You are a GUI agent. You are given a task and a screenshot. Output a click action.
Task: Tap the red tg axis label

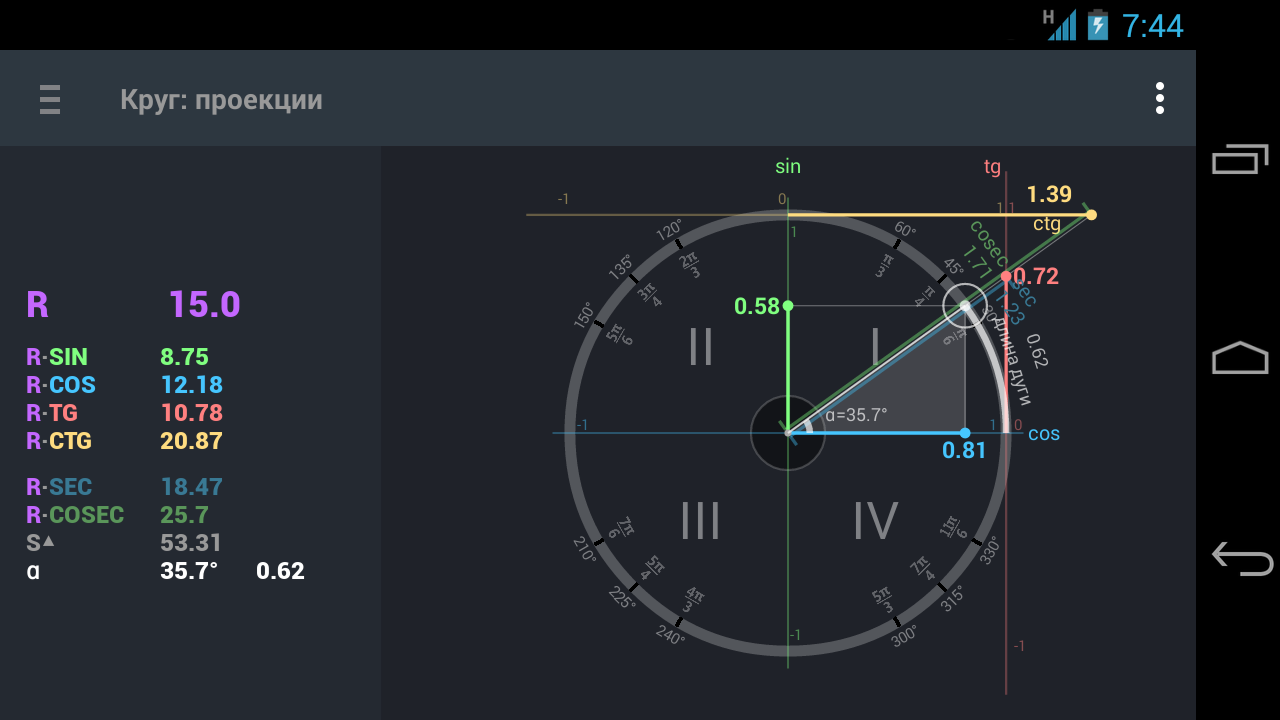point(992,167)
